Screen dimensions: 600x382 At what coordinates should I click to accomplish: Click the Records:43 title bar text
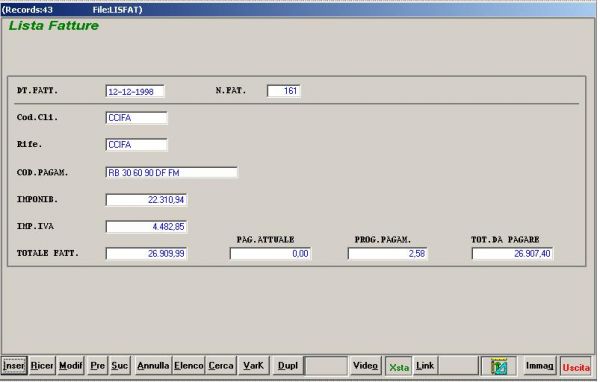click(28, 10)
